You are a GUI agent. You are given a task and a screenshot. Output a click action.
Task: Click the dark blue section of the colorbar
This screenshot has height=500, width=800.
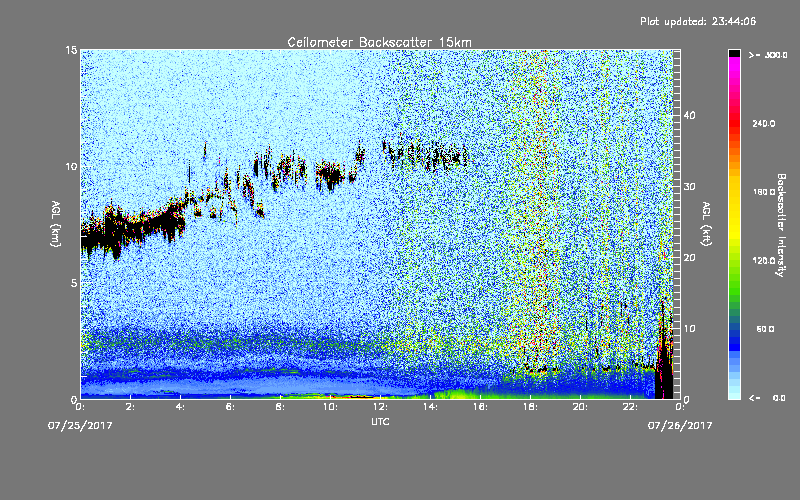point(734,340)
